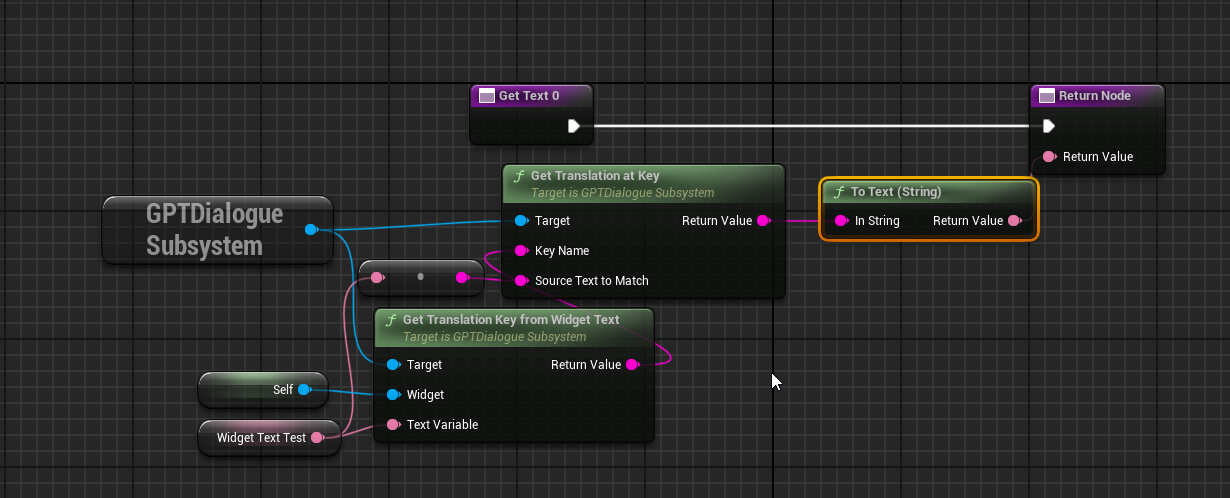Click the Get Text 0 execution output pin

[x=574, y=126]
